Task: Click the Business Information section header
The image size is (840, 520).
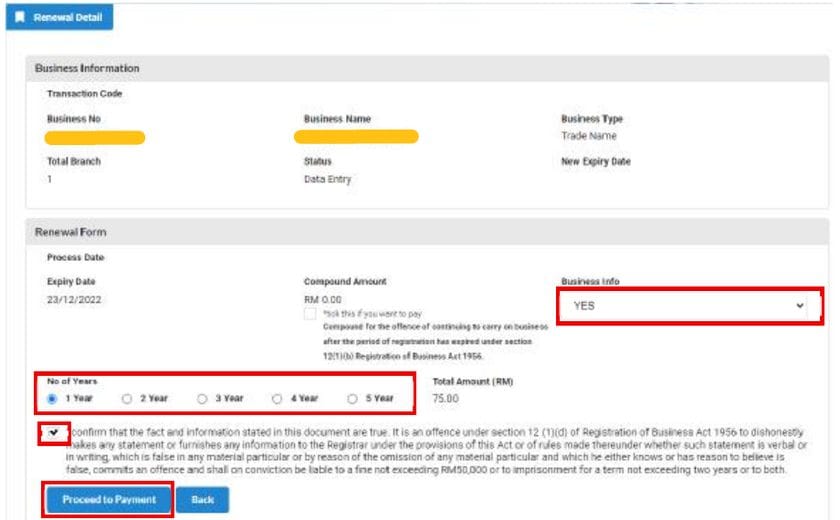Action: [x=427, y=69]
